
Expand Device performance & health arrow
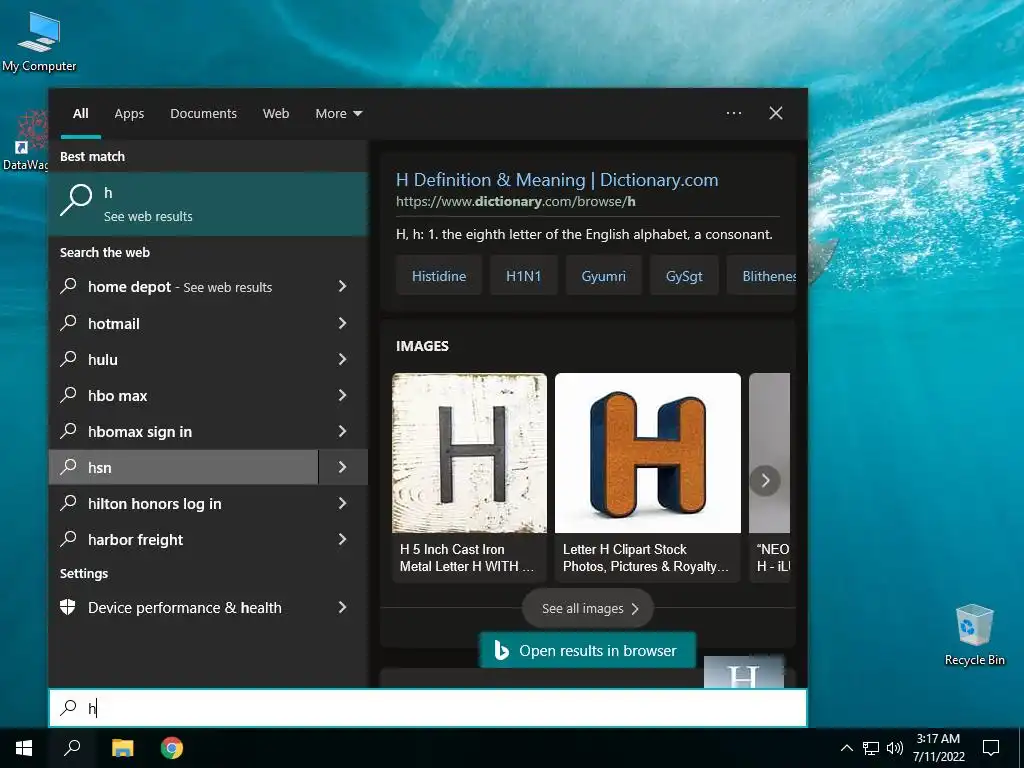click(343, 607)
